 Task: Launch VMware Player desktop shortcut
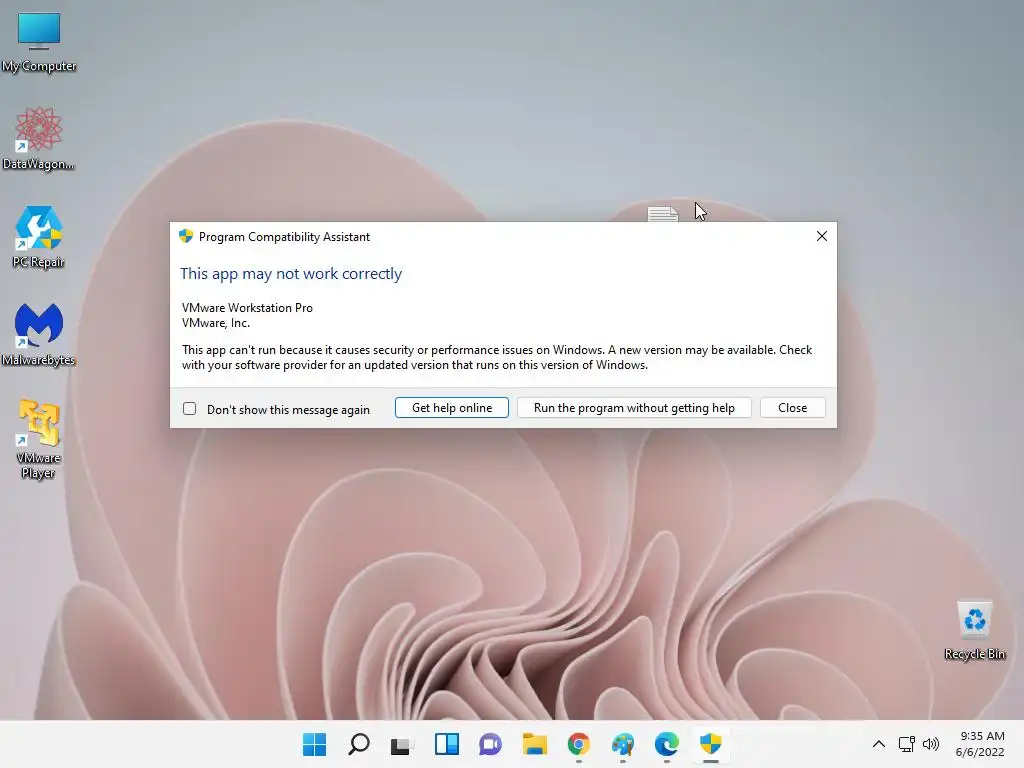39,439
